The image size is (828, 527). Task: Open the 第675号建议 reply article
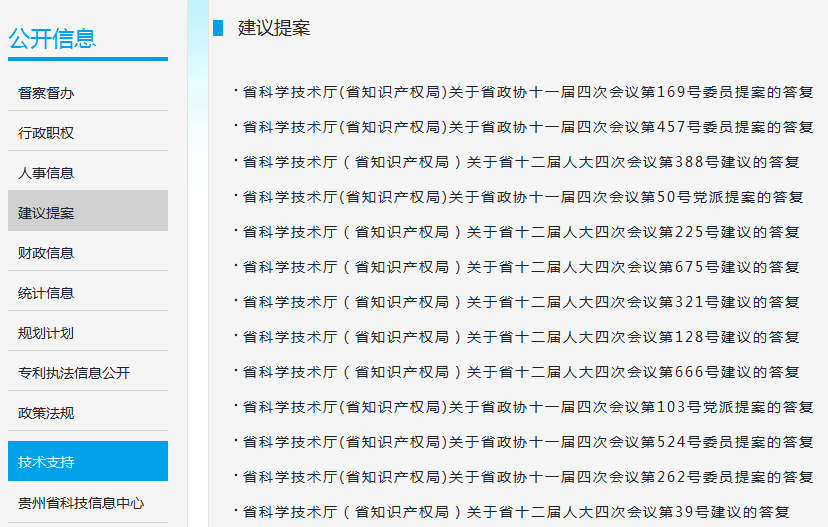click(x=521, y=267)
